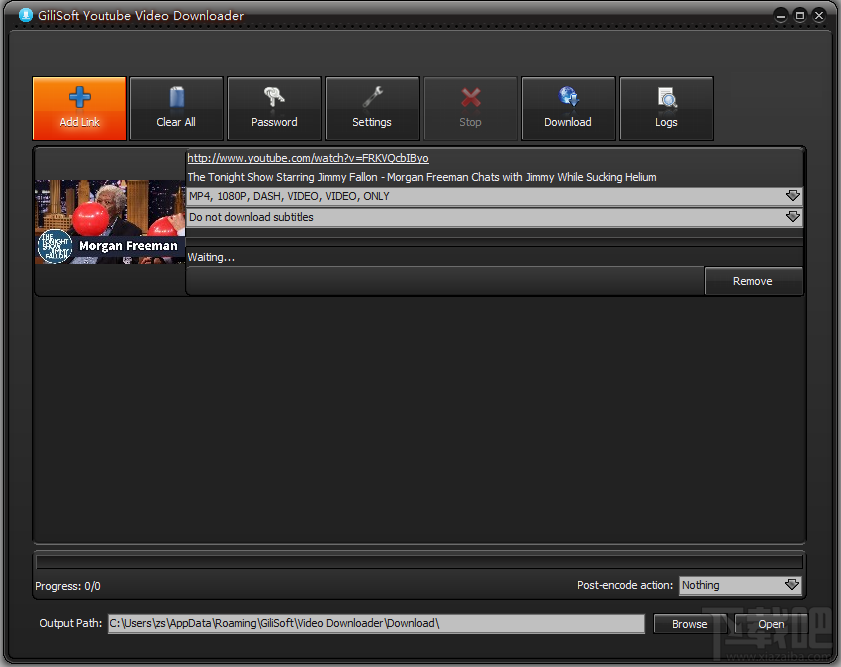Change the Post-encode action dropdown

(x=740, y=585)
